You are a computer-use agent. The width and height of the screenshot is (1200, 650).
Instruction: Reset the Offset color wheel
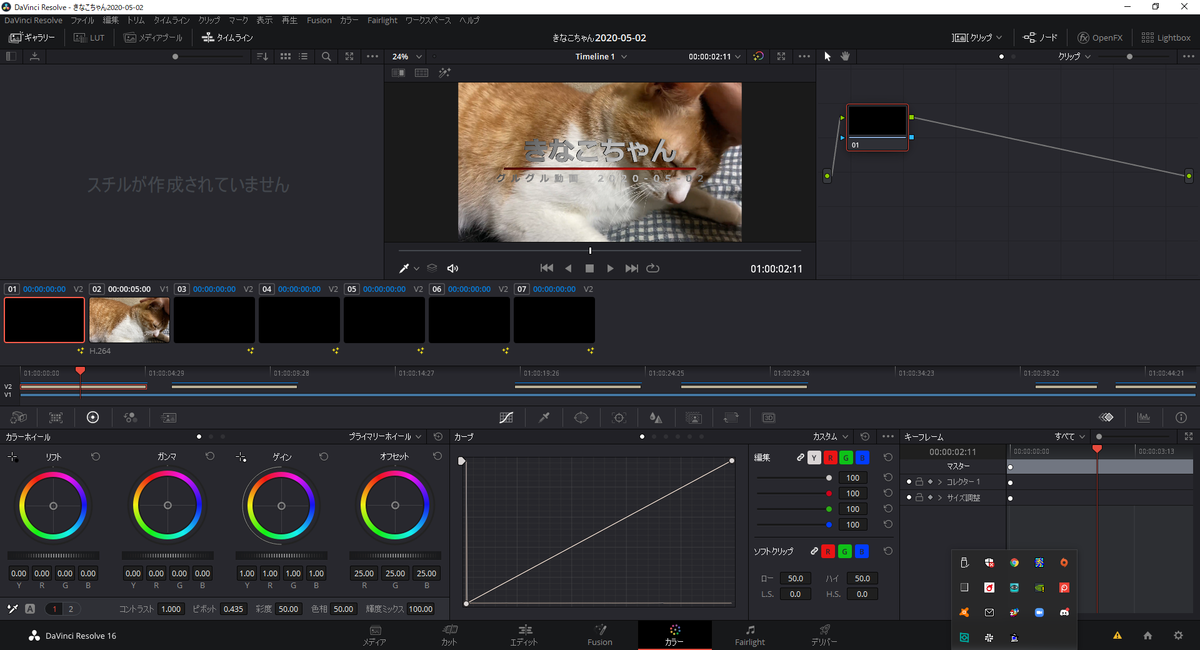point(438,456)
